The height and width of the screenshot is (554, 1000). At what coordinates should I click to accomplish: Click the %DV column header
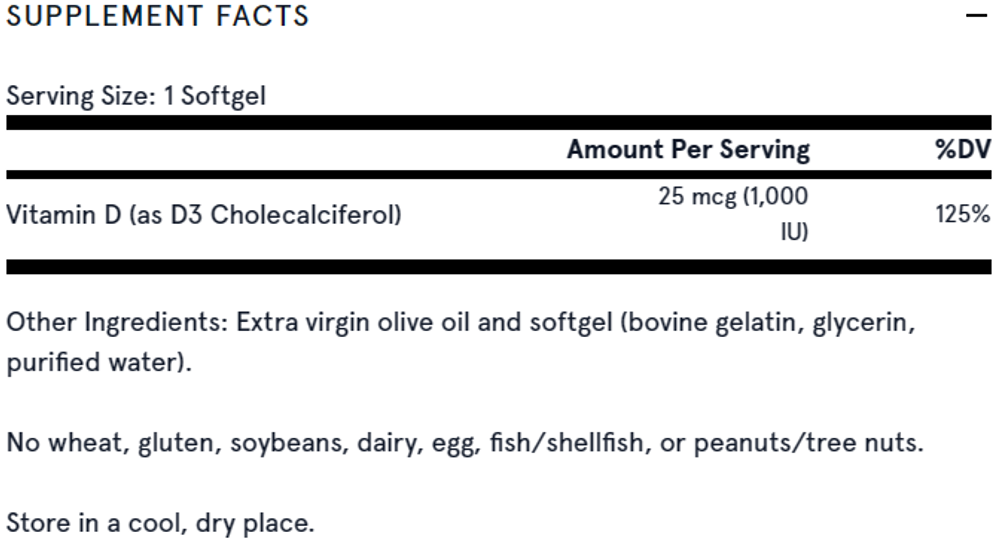click(963, 150)
